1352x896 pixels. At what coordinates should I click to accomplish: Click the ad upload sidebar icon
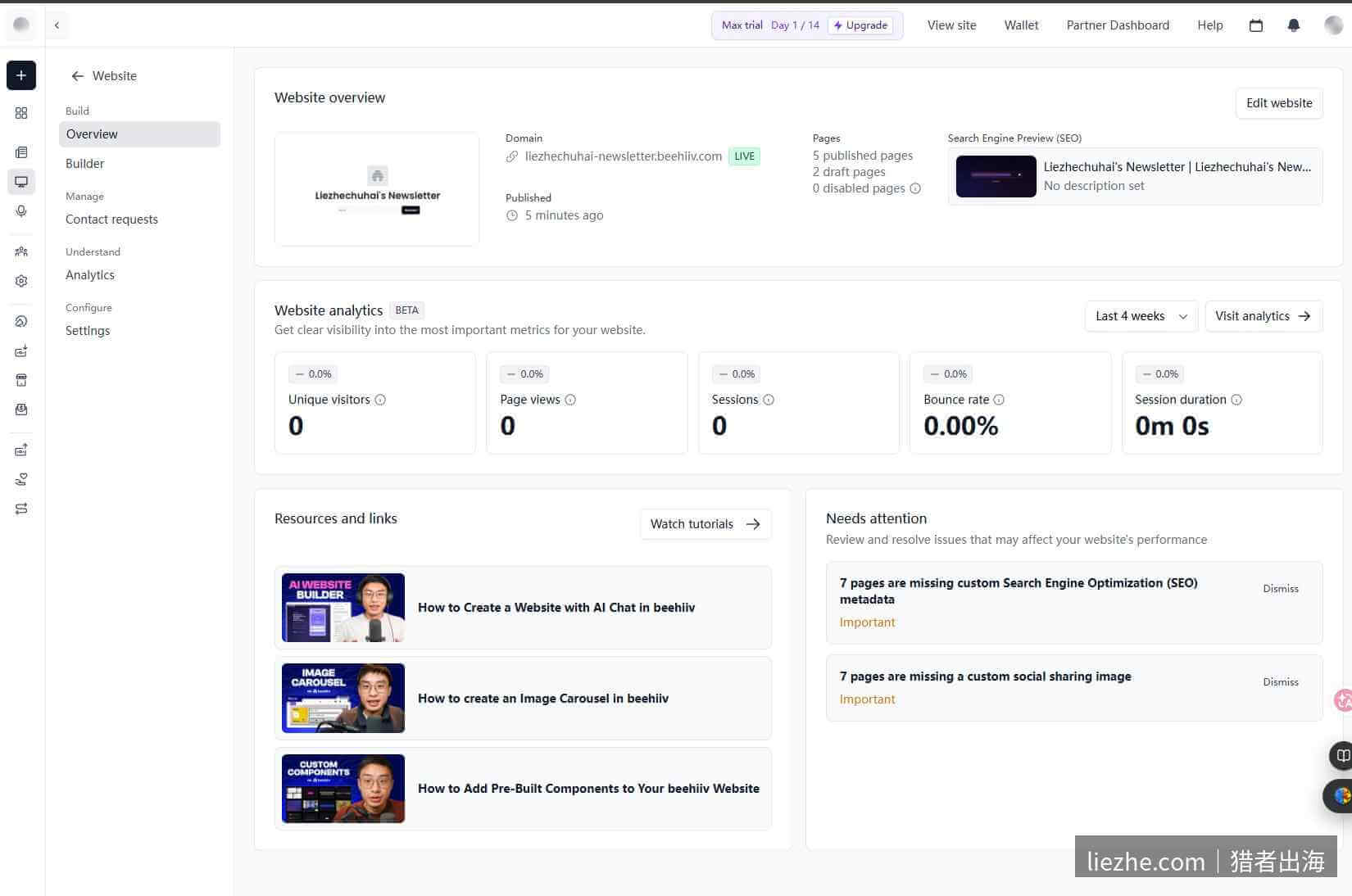pyautogui.click(x=21, y=450)
